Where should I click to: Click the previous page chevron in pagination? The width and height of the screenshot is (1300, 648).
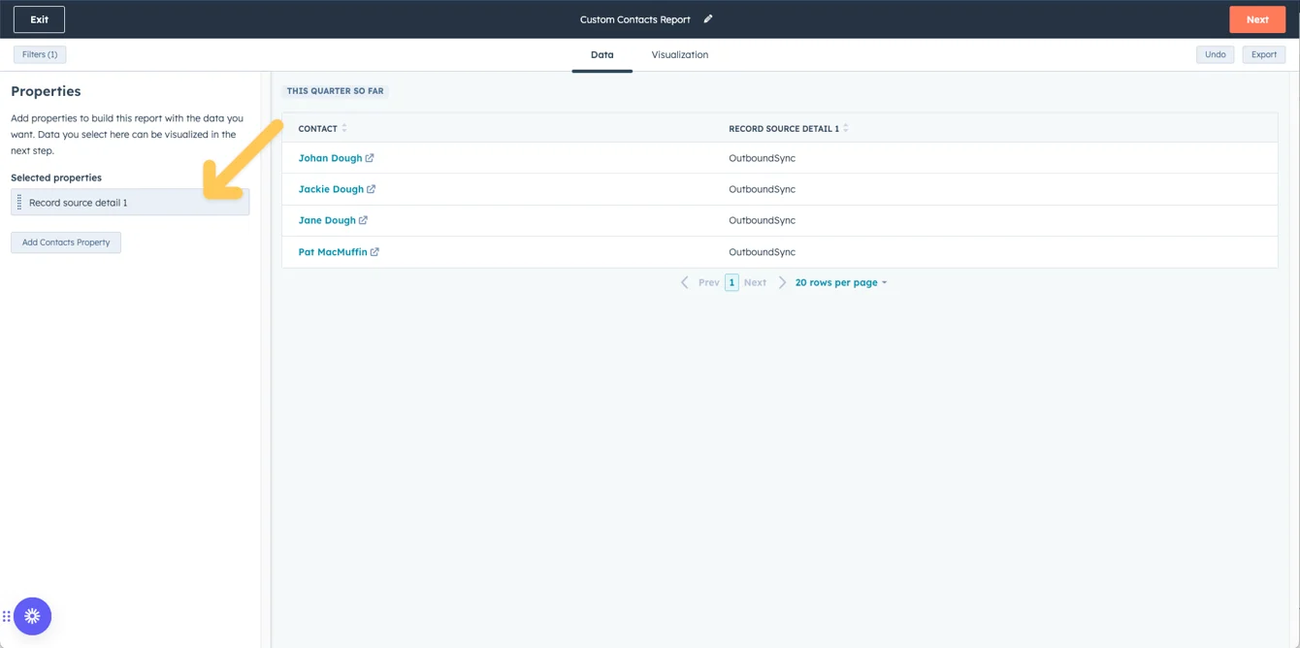pos(685,282)
